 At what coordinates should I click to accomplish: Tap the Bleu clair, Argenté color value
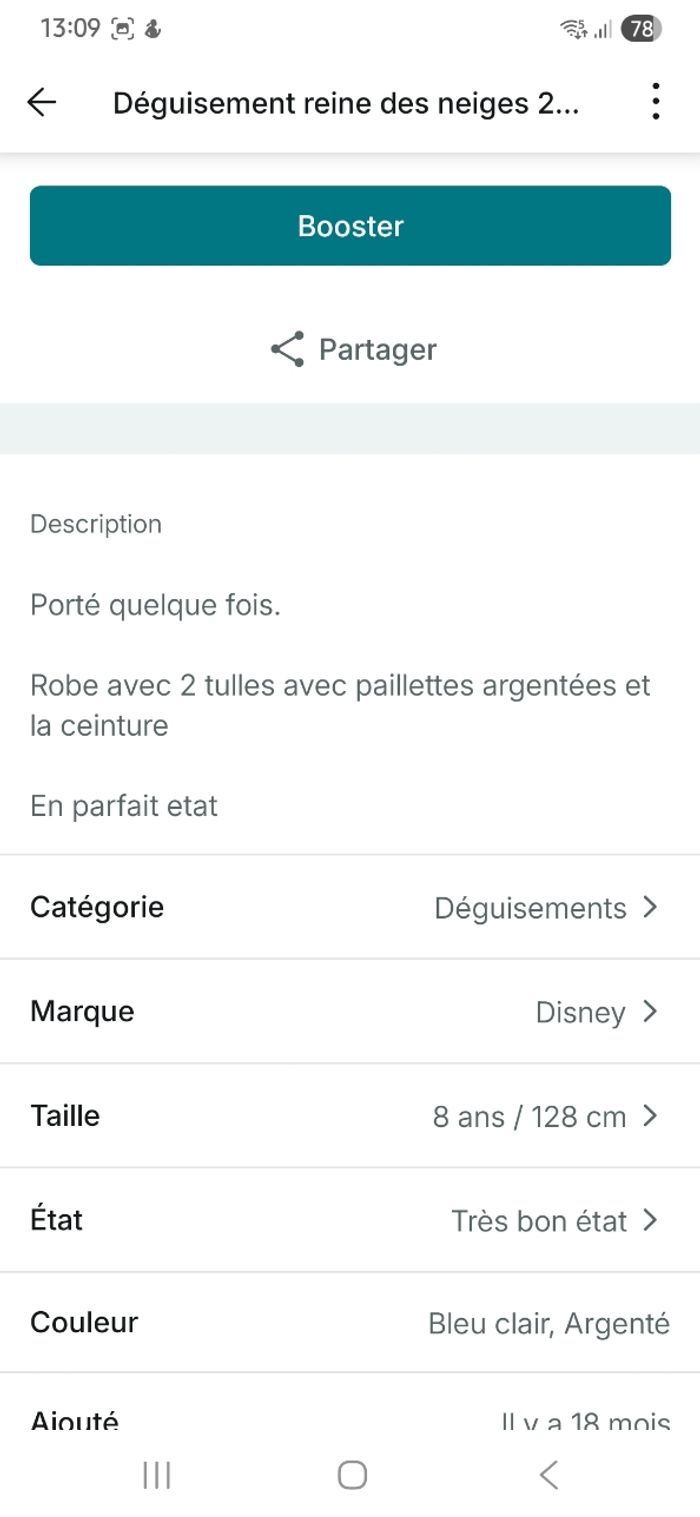(x=549, y=1323)
